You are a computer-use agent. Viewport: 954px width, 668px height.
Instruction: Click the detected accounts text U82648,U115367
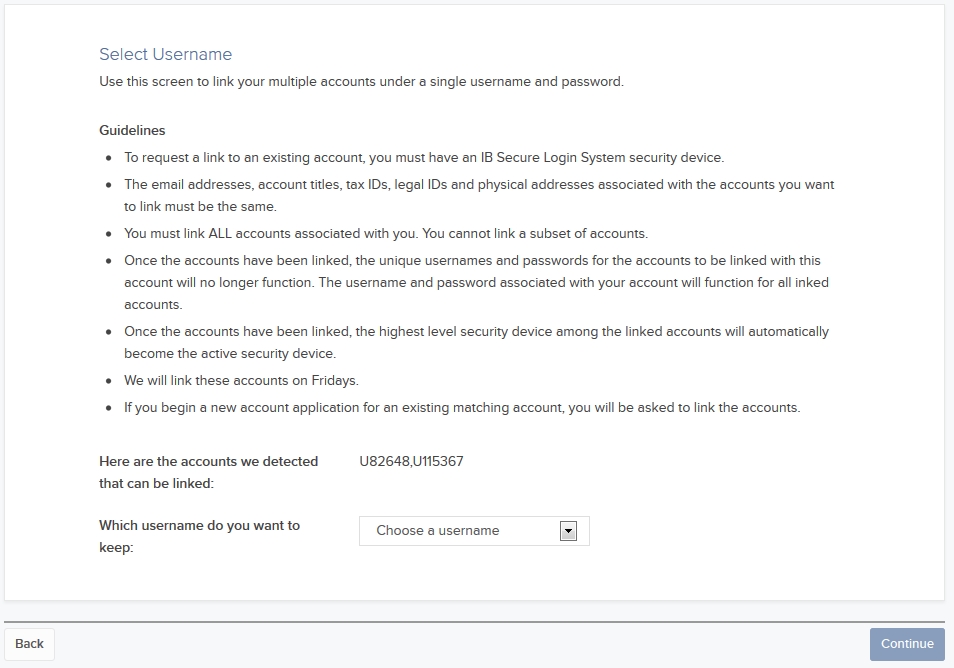pos(411,461)
